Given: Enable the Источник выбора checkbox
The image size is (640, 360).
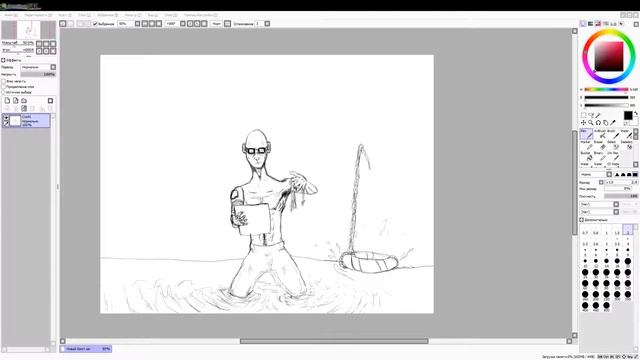Looking at the screenshot, I should 4,92.
